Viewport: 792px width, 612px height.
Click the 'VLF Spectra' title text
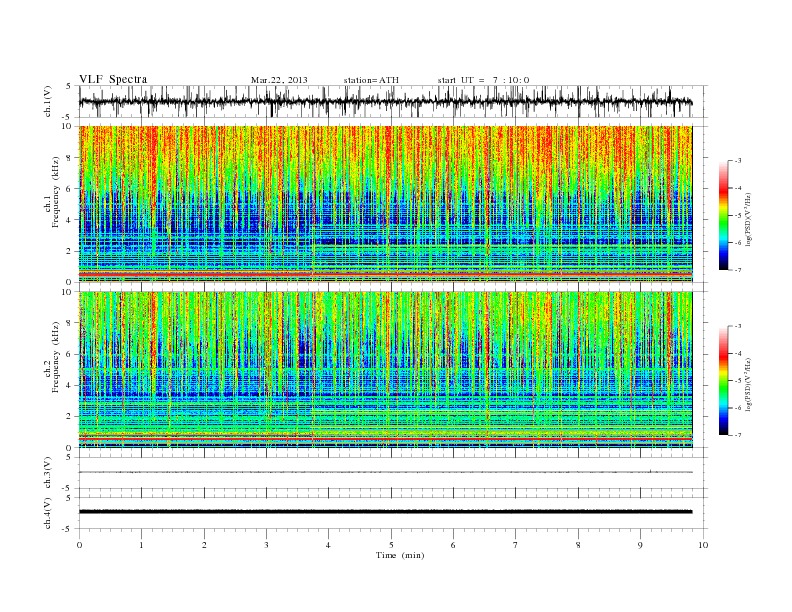click(x=113, y=79)
